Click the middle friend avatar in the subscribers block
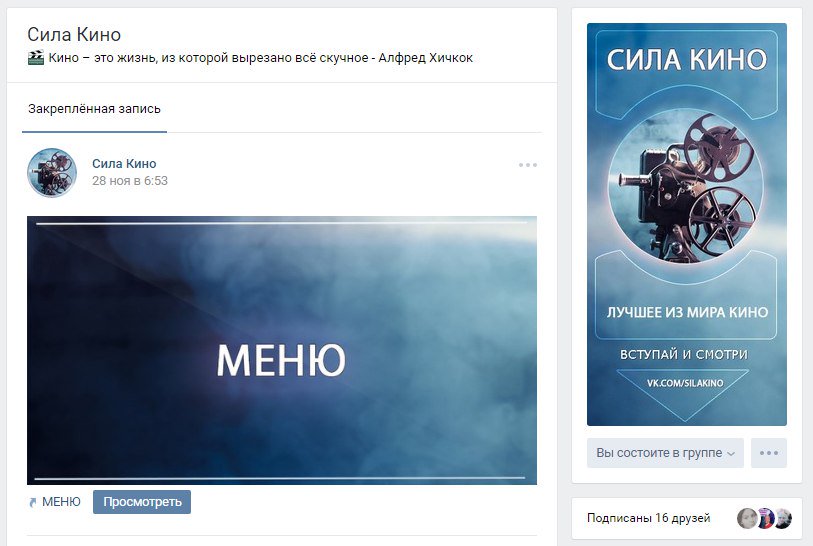813x546 pixels. point(765,518)
